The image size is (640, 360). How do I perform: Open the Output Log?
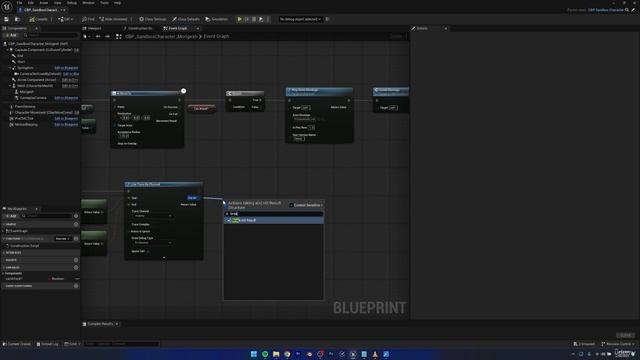pyautogui.click(x=48, y=344)
